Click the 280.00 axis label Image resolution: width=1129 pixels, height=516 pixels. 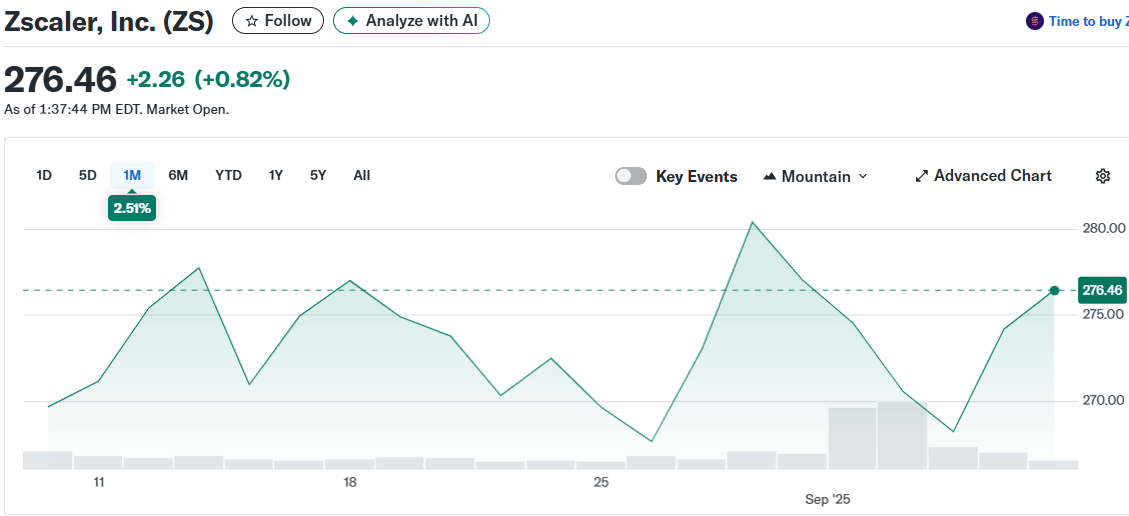click(x=1104, y=229)
